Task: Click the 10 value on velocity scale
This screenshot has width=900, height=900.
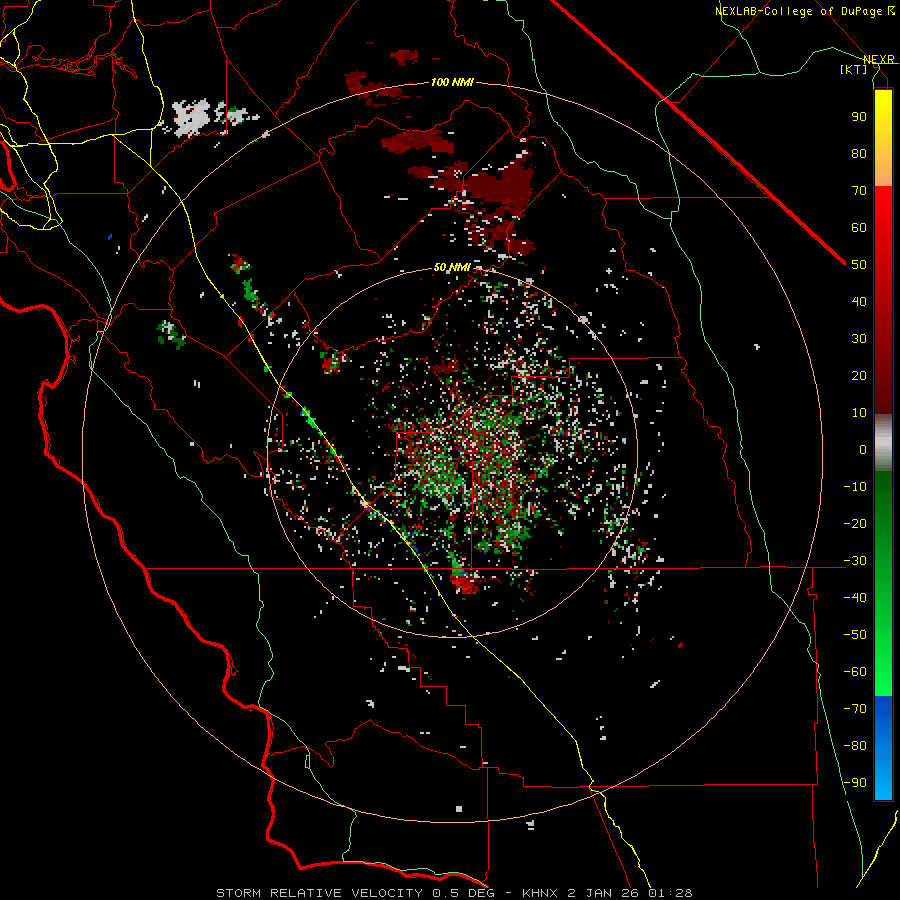Action: 859,413
